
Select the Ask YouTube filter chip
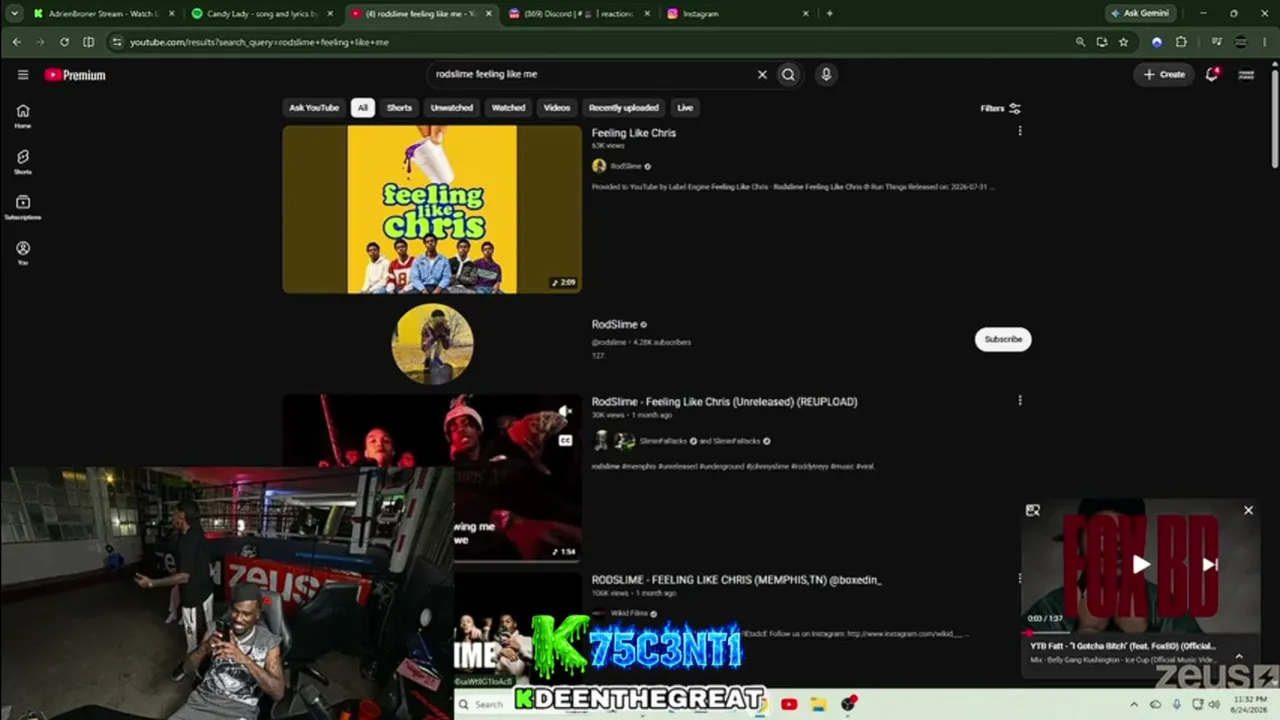314,108
